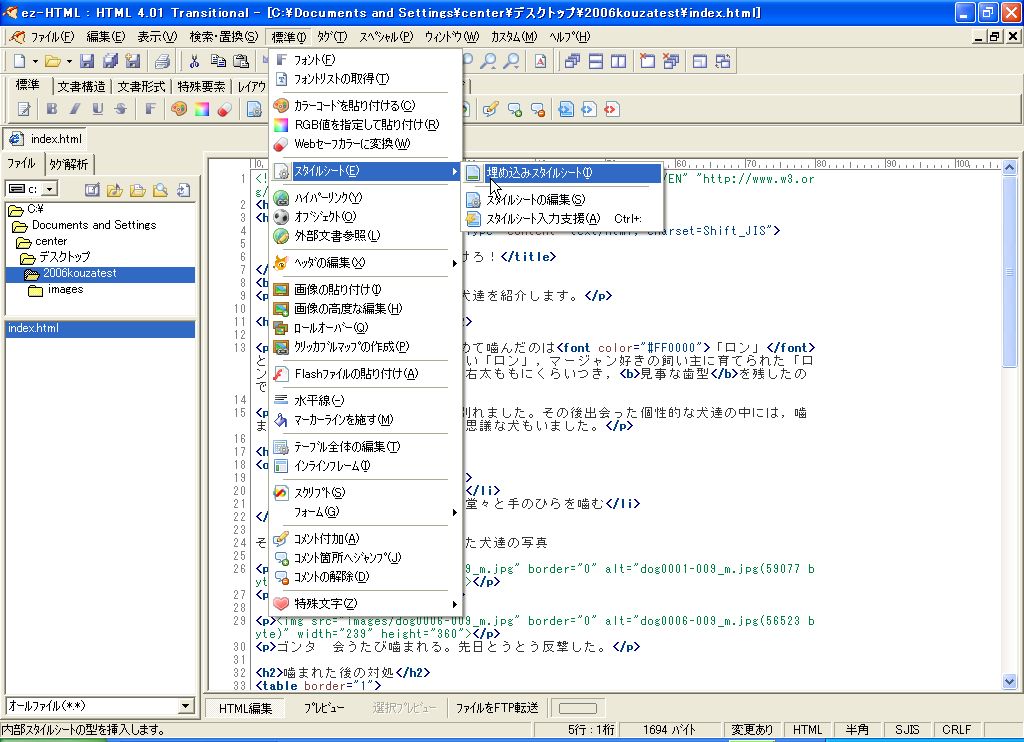
Task: Toggle Strikethrough formatting button
Action: coord(120,109)
